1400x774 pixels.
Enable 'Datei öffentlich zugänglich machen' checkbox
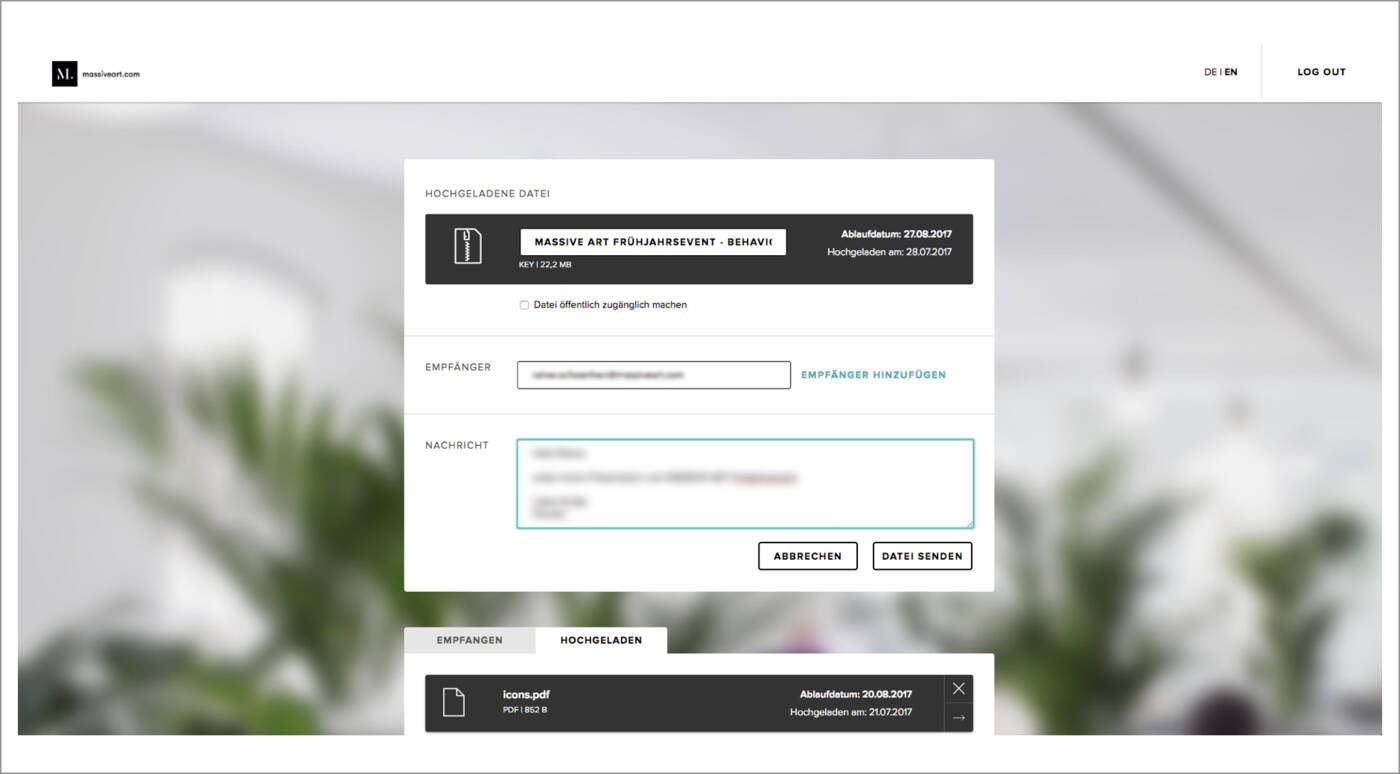pos(524,305)
